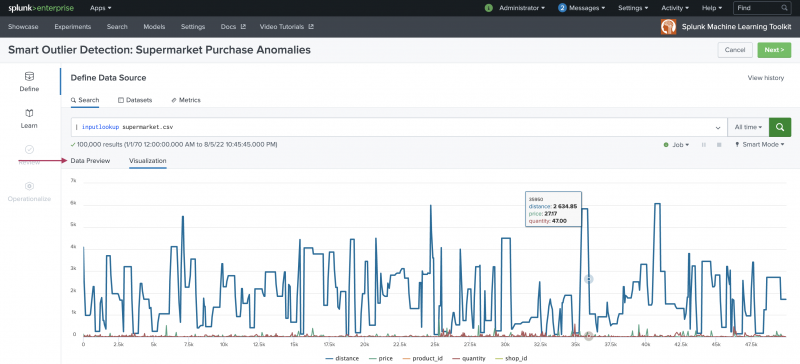Viewport: 800px width, 364px height.
Task: Pause the search job
Action: 704,145
